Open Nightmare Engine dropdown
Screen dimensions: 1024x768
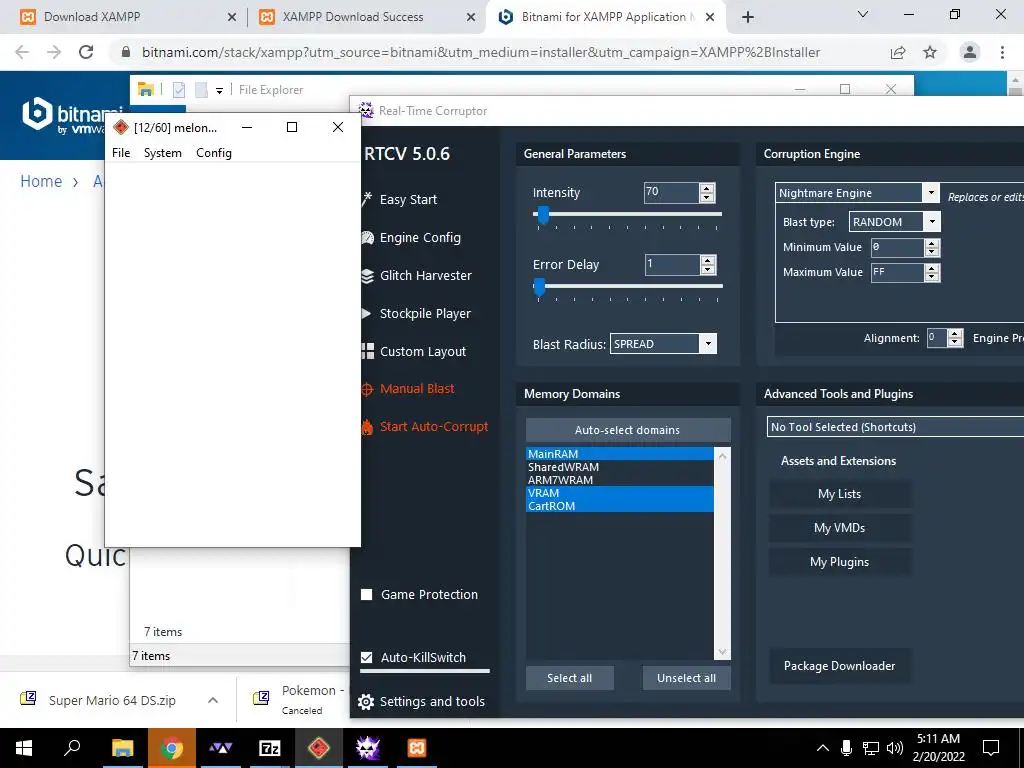point(932,193)
